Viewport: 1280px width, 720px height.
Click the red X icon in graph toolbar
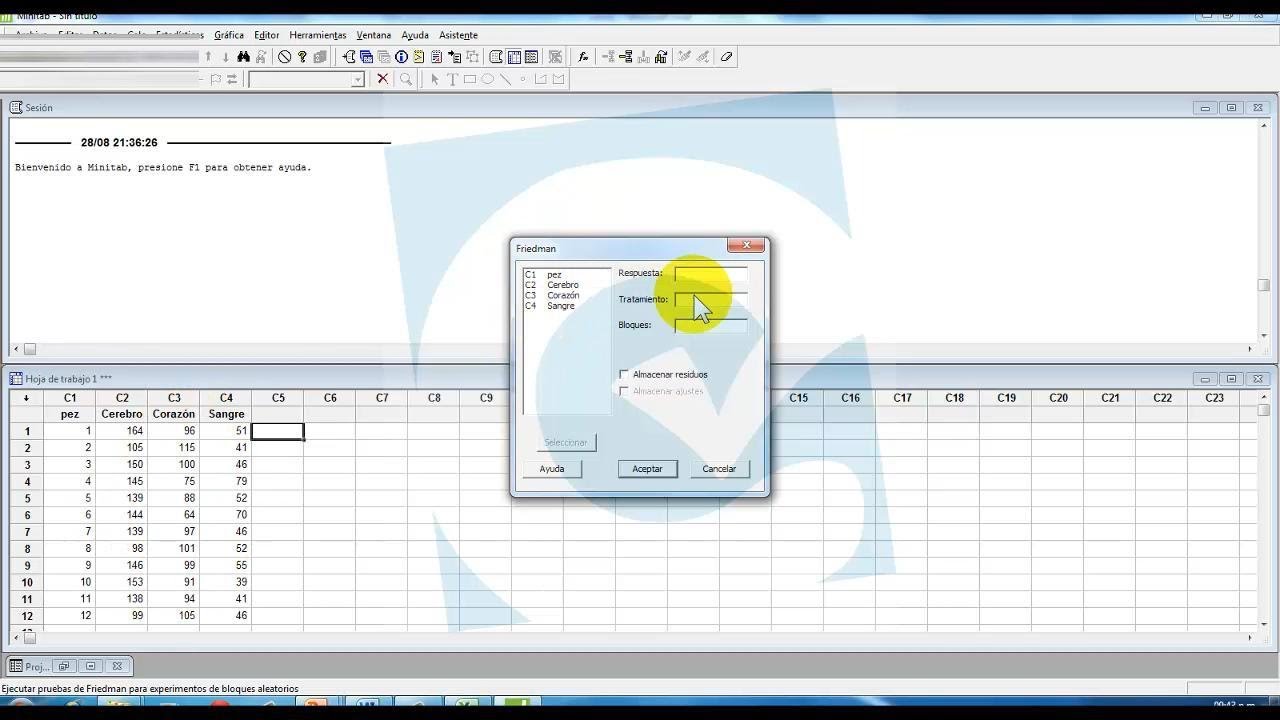click(382, 79)
